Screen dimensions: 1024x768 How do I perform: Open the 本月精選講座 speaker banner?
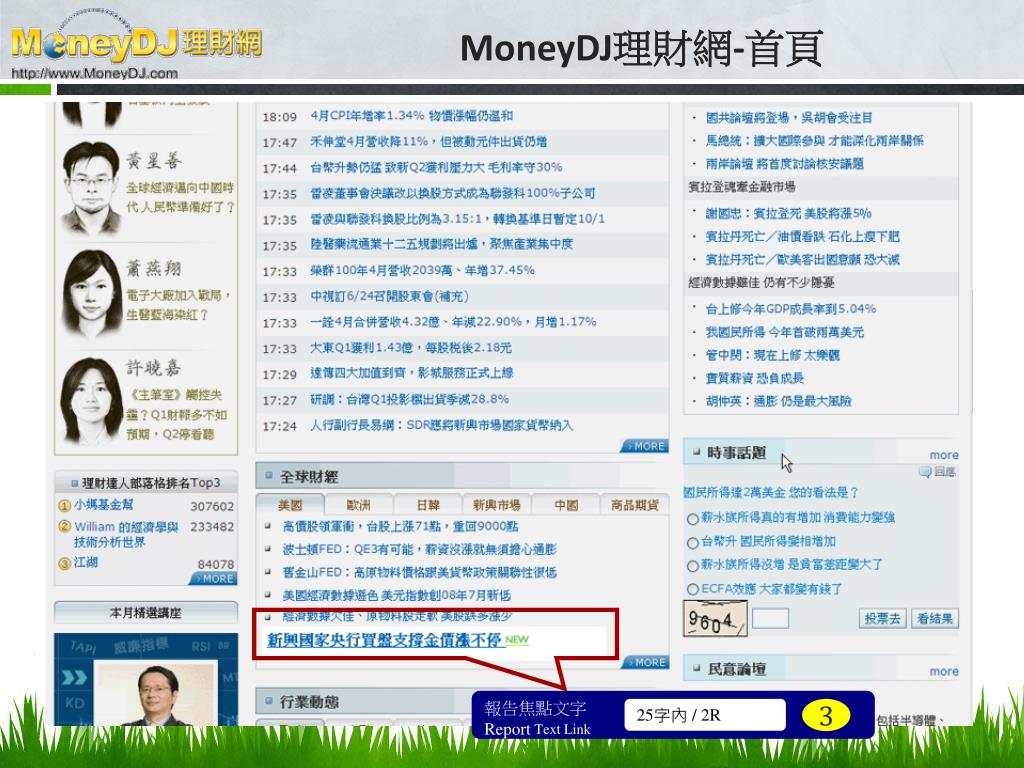pyautogui.click(x=146, y=679)
